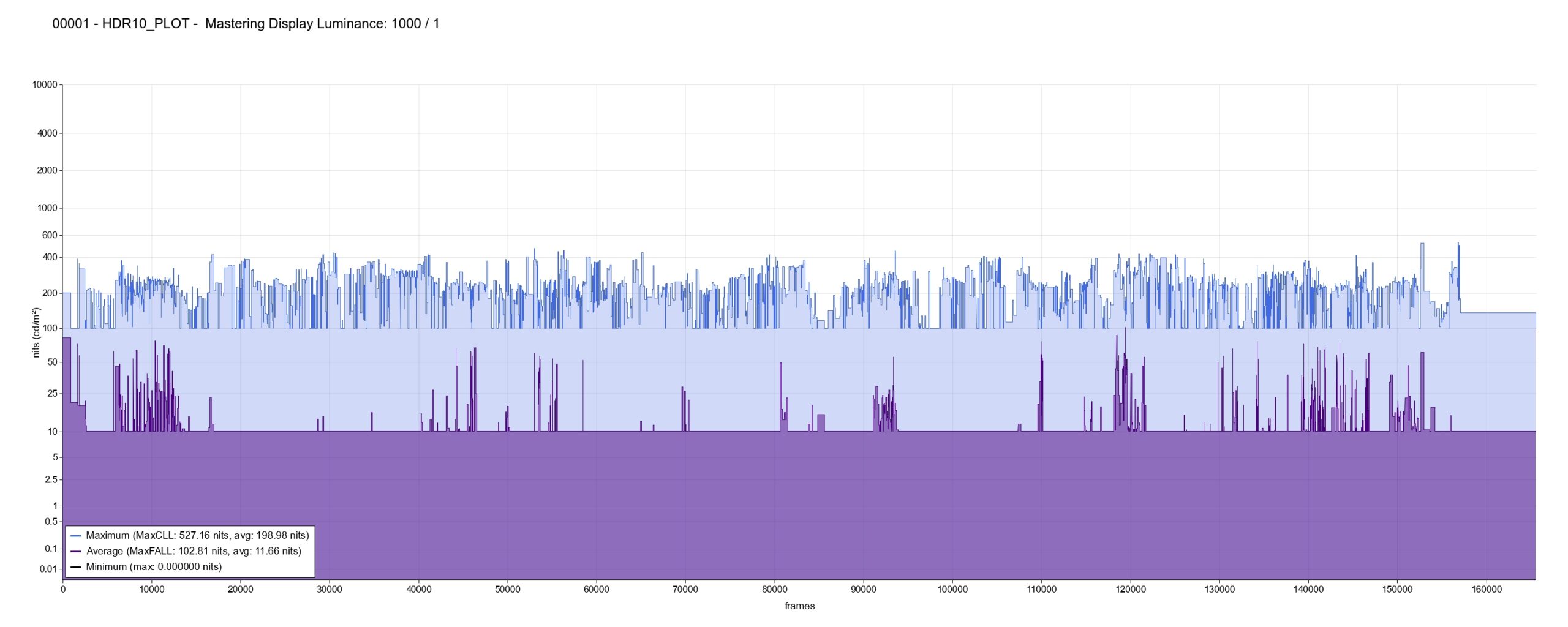1568x627 pixels.
Task: Click the 10000 y-axis tick label
Action: tap(45, 85)
